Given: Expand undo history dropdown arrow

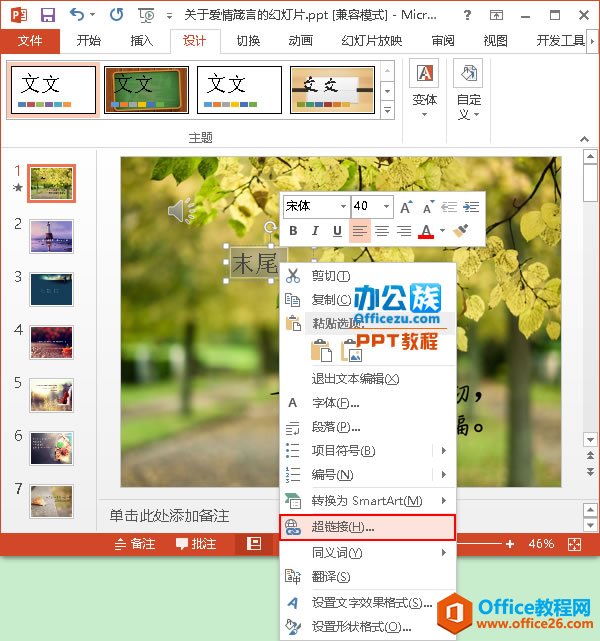Looking at the screenshot, I should coord(92,15).
